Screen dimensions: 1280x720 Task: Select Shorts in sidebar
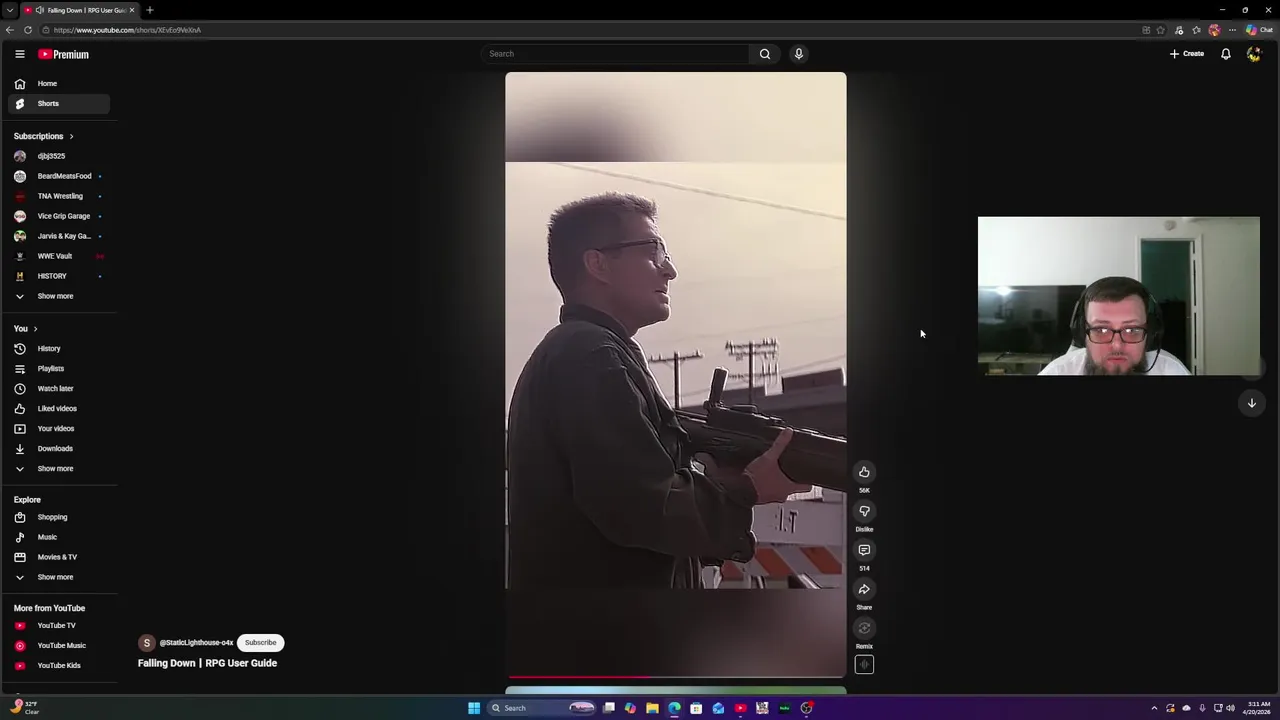[59, 104]
